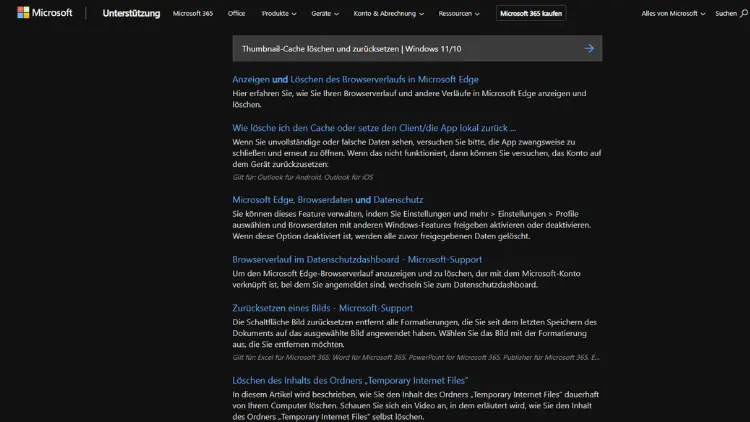Click description starting 'Um den Microsoft Edge-Browserverlauf'

[x=406, y=279]
